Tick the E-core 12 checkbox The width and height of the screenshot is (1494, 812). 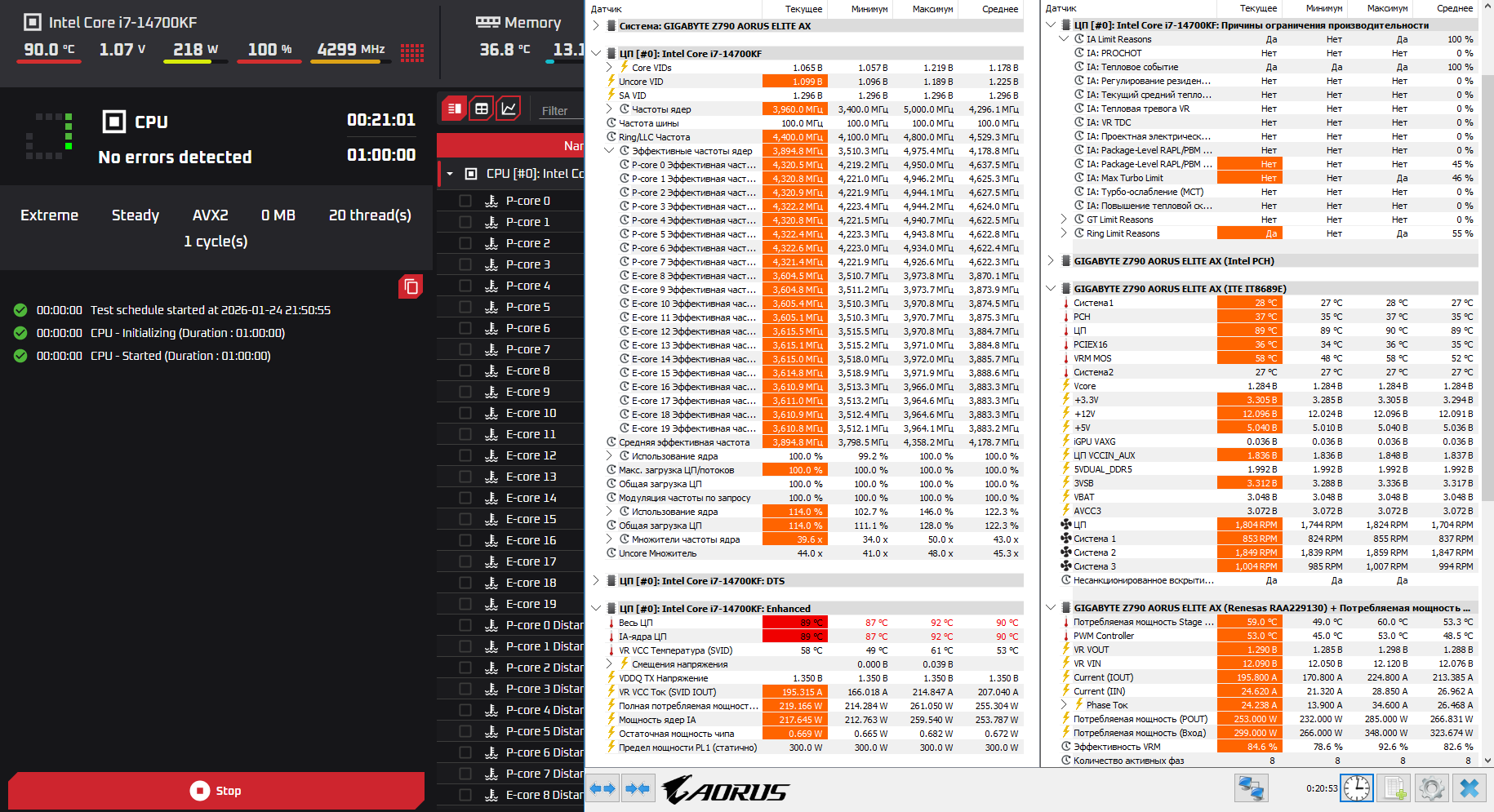[x=465, y=455]
